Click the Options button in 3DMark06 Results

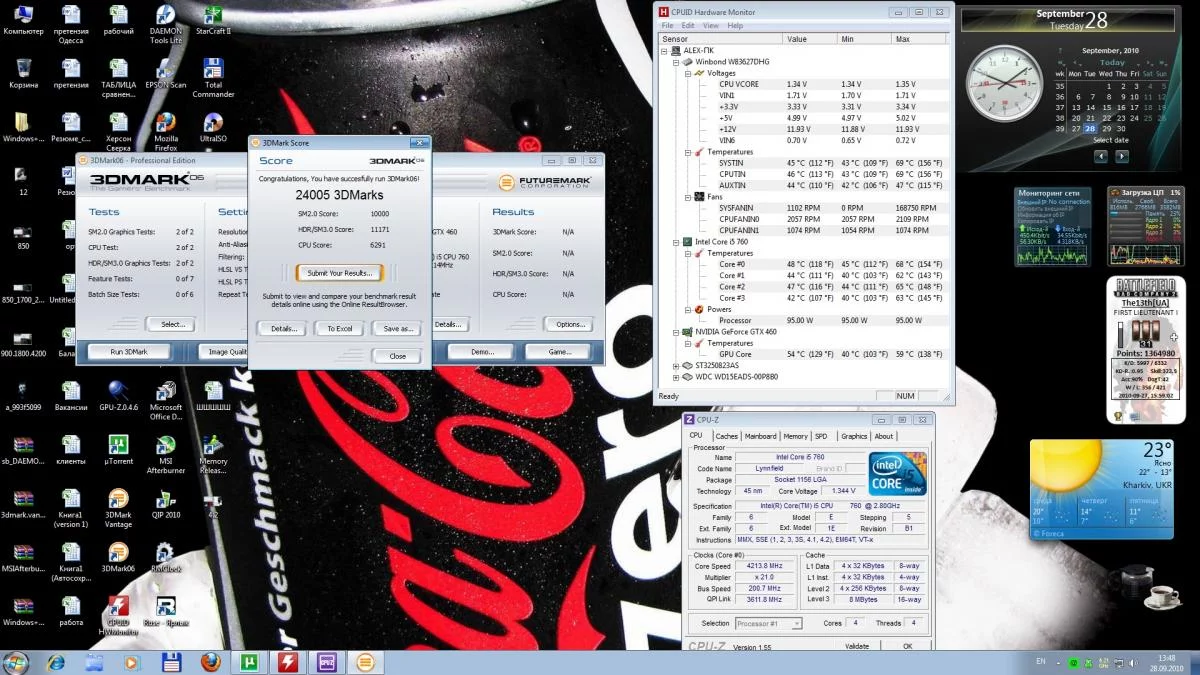pos(570,324)
